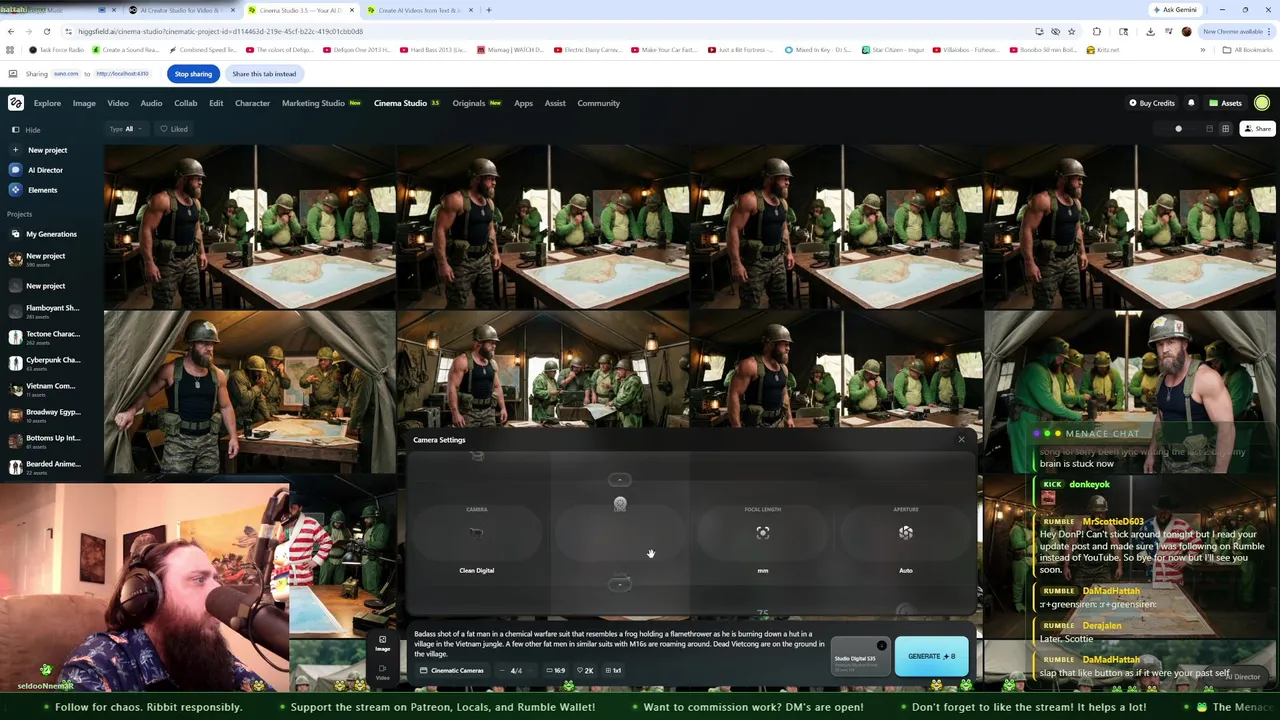The image size is (1280, 720).
Task: Bookmark this page with the star icon
Action: pyautogui.click(x=1071, y=31)
